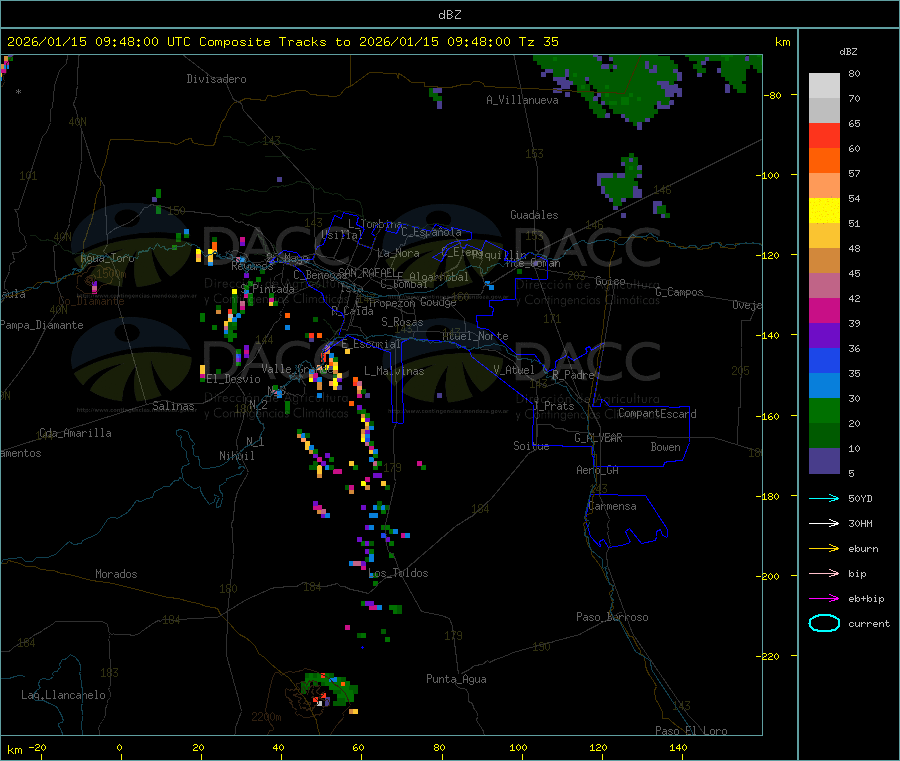Click the 'Los_Toldos' map label
Screen dimensions: 900x761
pos(398,573)
